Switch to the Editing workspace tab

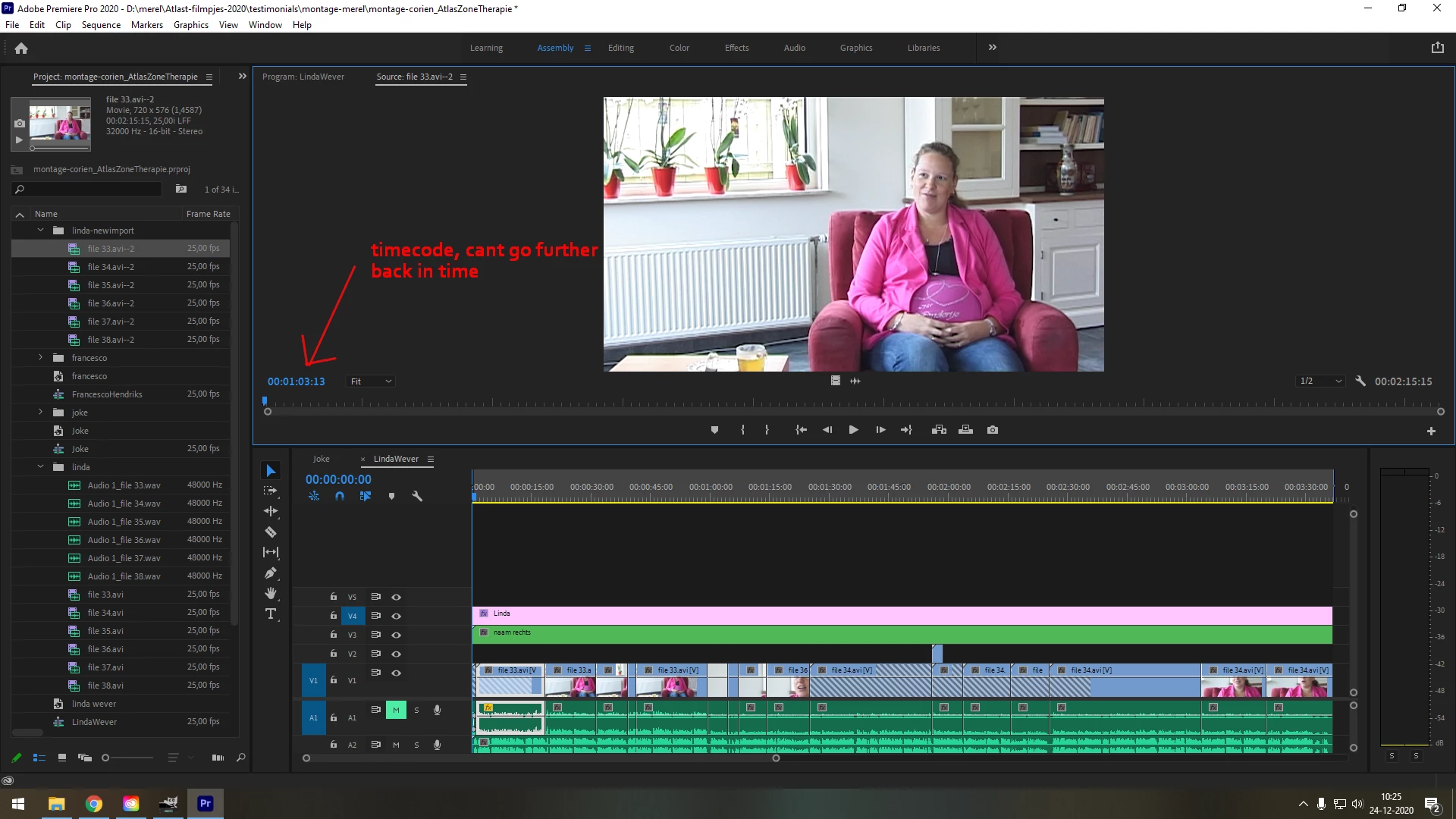click(x=620, y=48)
